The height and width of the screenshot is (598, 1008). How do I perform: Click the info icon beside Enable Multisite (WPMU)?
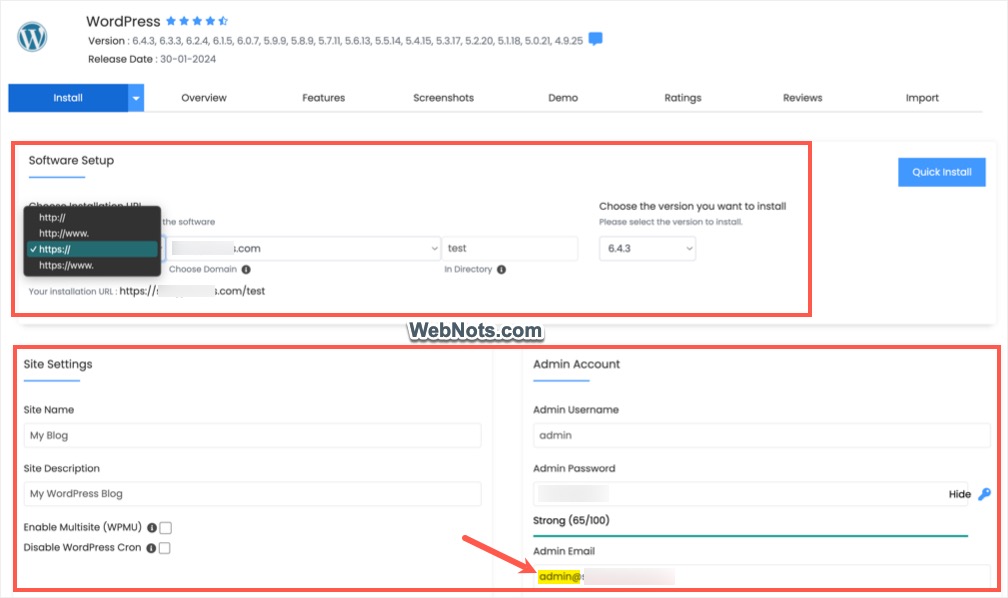click(x=150, y=527)
